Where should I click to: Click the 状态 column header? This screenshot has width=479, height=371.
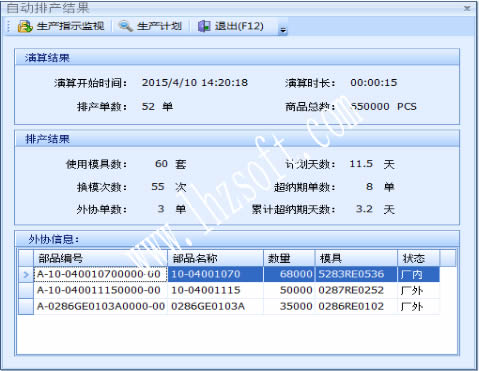(x=419, y=258)
